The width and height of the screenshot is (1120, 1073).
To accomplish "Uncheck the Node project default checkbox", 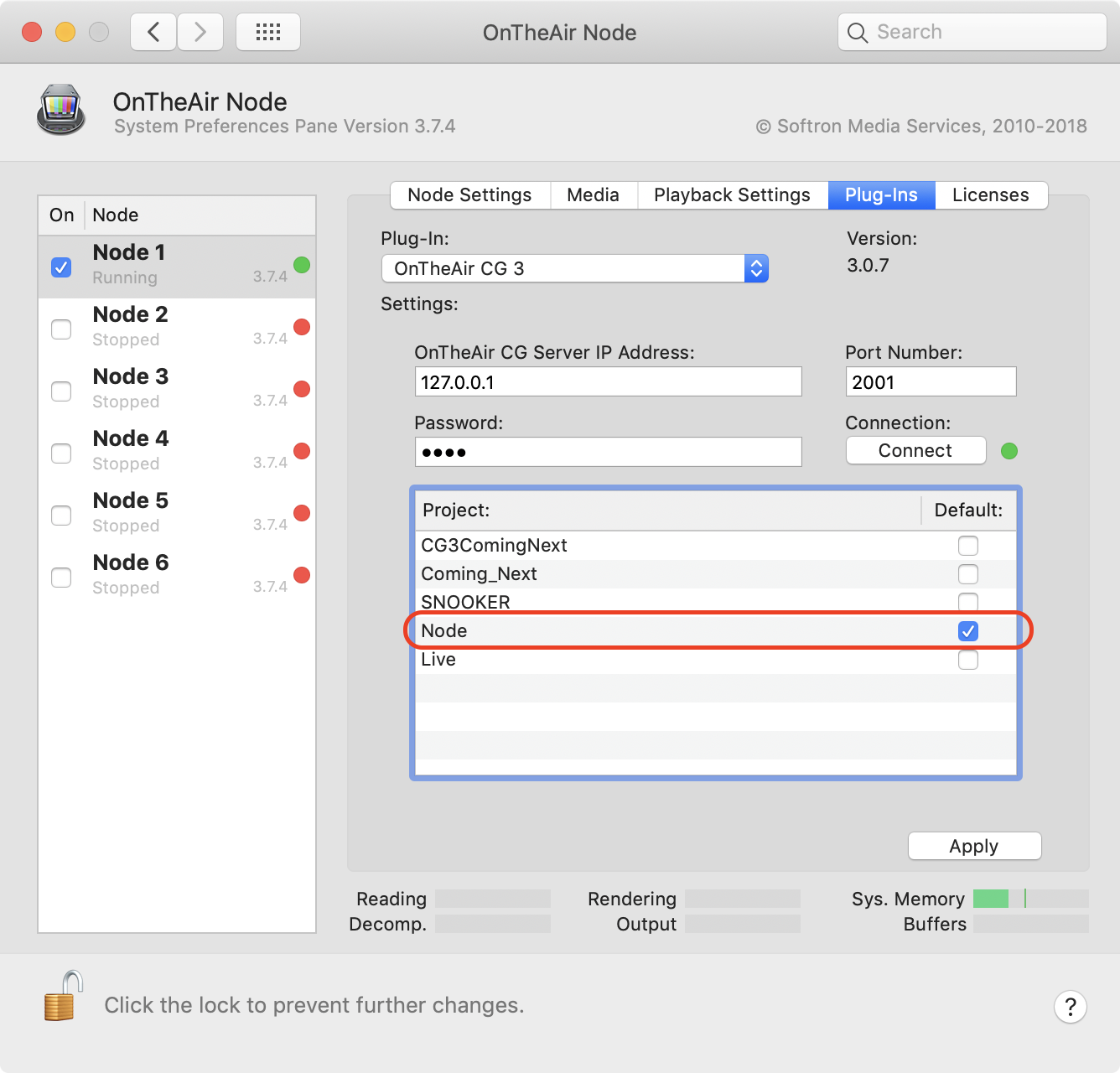I will click(x=968, y=631).
